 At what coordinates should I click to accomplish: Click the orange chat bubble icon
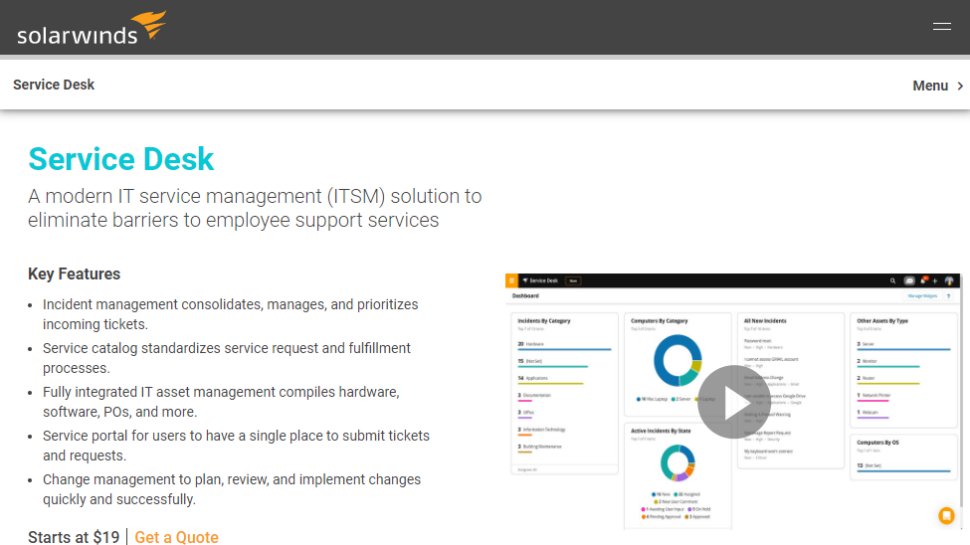[x=946, y=515]
